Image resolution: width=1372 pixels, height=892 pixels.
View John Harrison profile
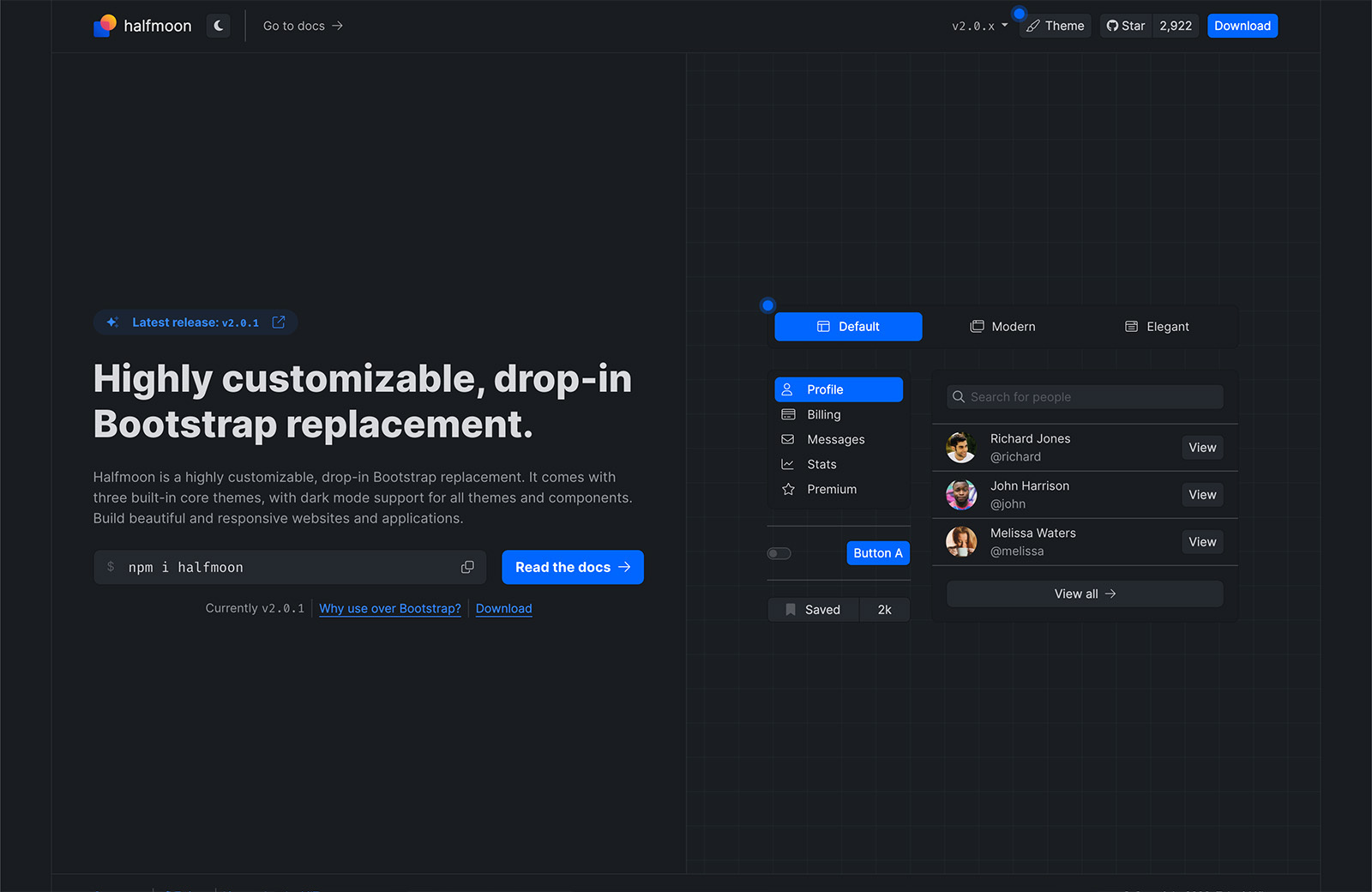click(x=1202, y=495)
